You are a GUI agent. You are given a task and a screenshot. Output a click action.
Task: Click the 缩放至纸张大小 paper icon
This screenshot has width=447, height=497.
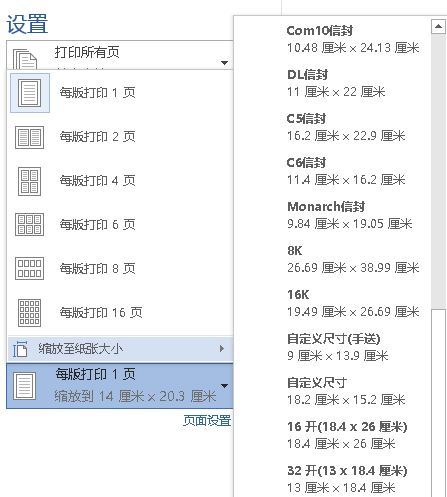pyautogui.click(x=20, y=349)
